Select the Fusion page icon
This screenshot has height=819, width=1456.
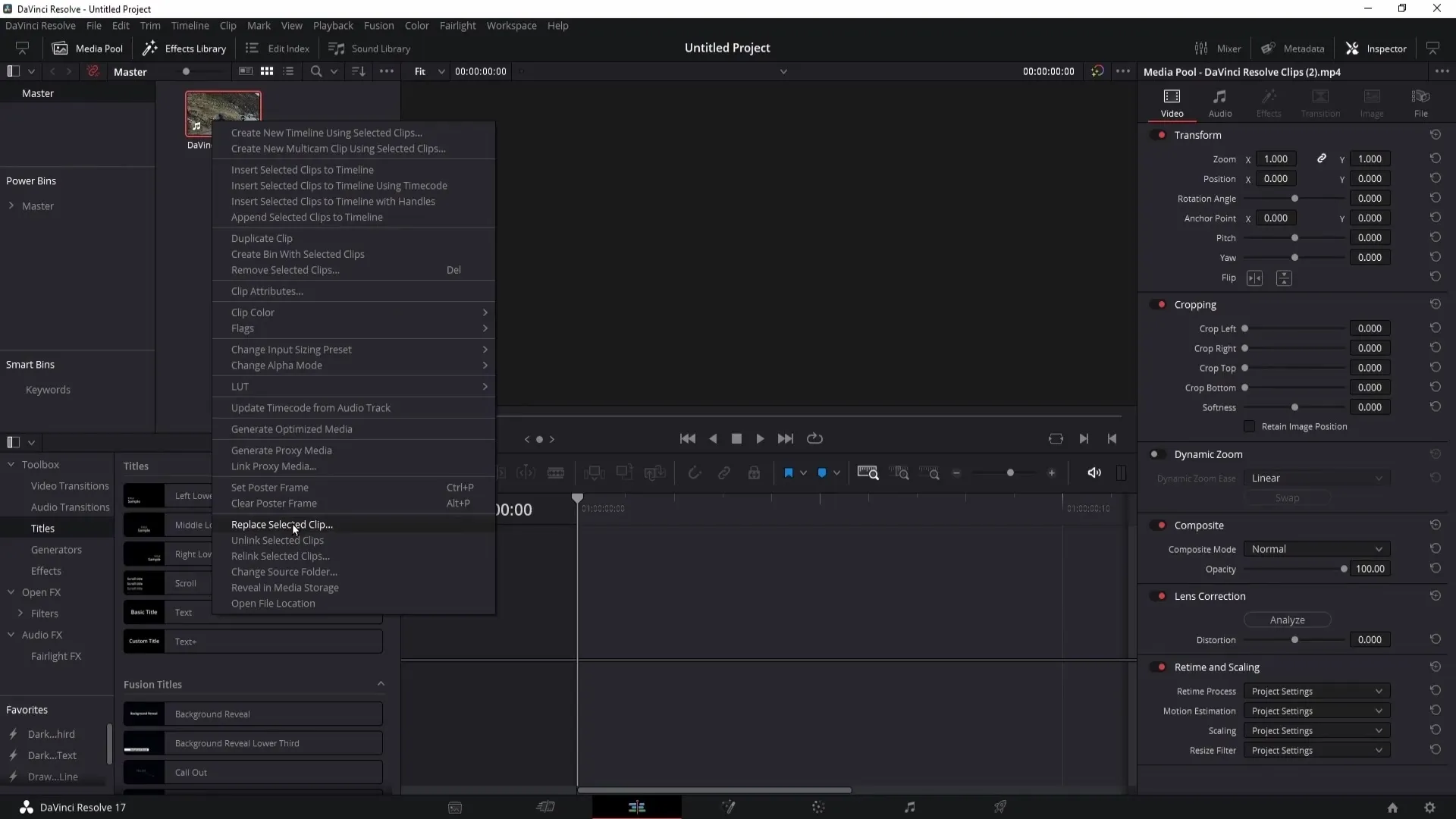click(728, 807)
